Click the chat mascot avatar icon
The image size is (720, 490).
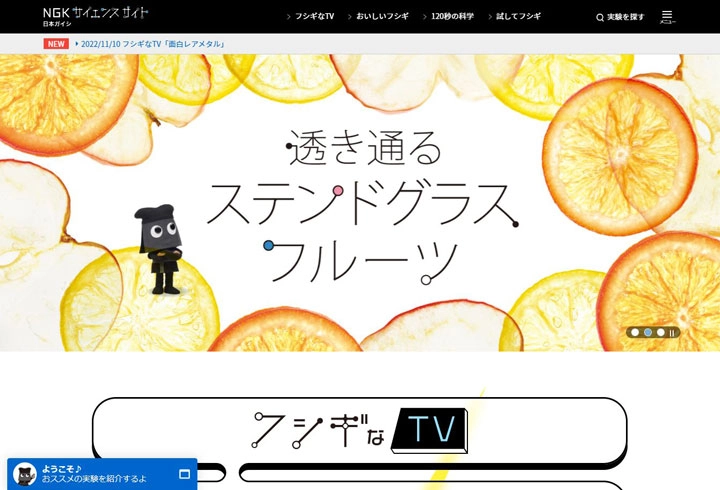pos(26,474)
